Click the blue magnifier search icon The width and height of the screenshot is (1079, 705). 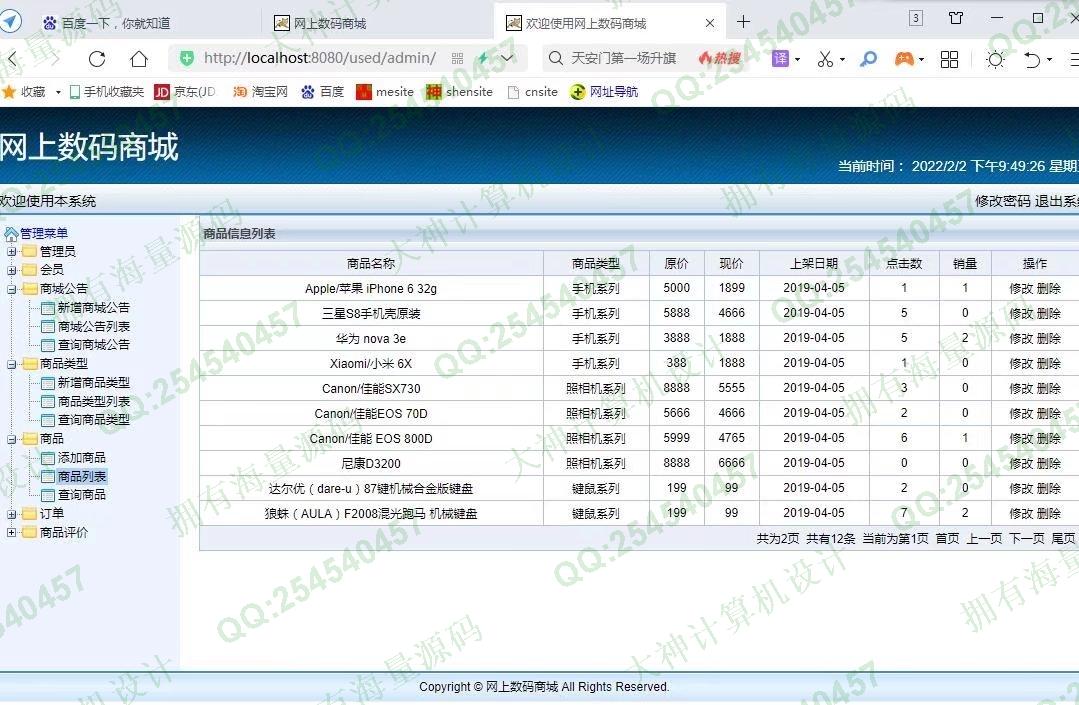(x=868, y=59)
